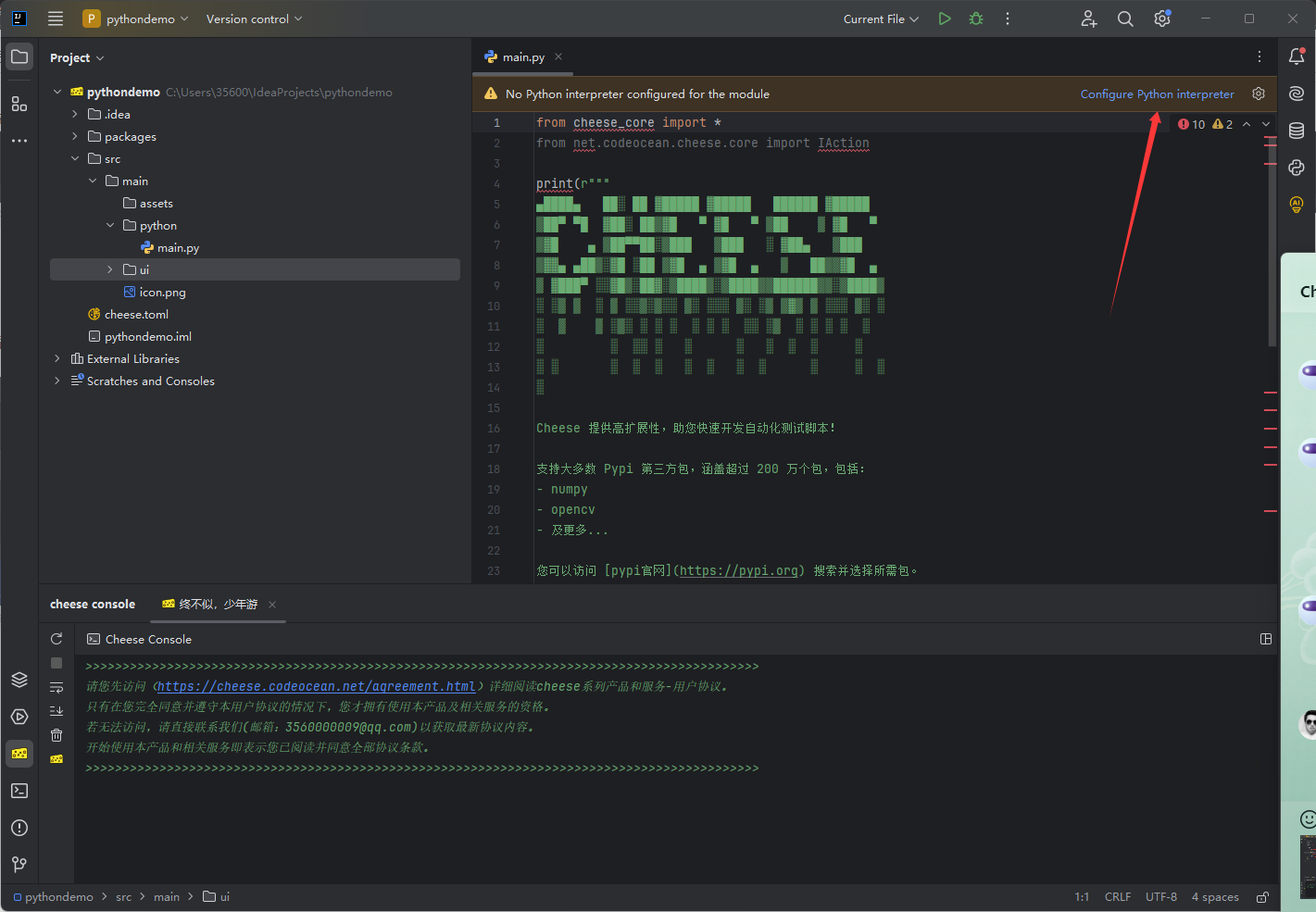Select main.py in project tree
This screenshot has height=912, width=1316.
(x=169, y=247)
